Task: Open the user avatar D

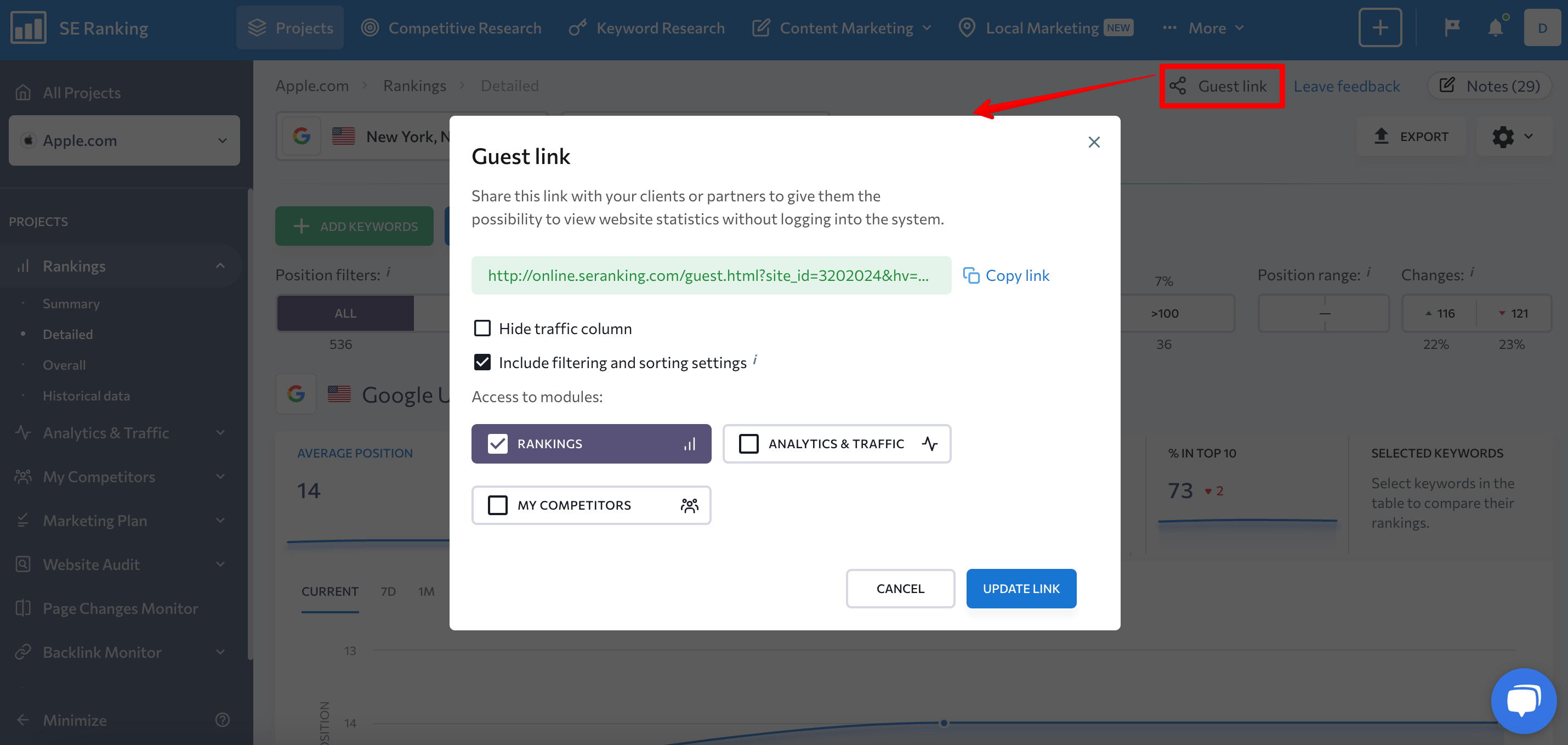Action: coord(1542,28)
